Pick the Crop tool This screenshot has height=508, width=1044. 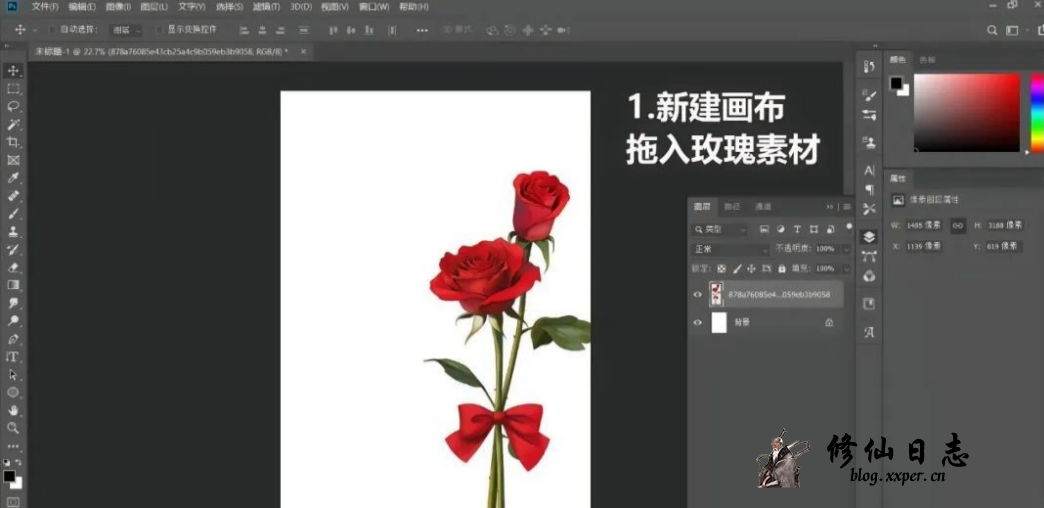click(x=13, y=142)
